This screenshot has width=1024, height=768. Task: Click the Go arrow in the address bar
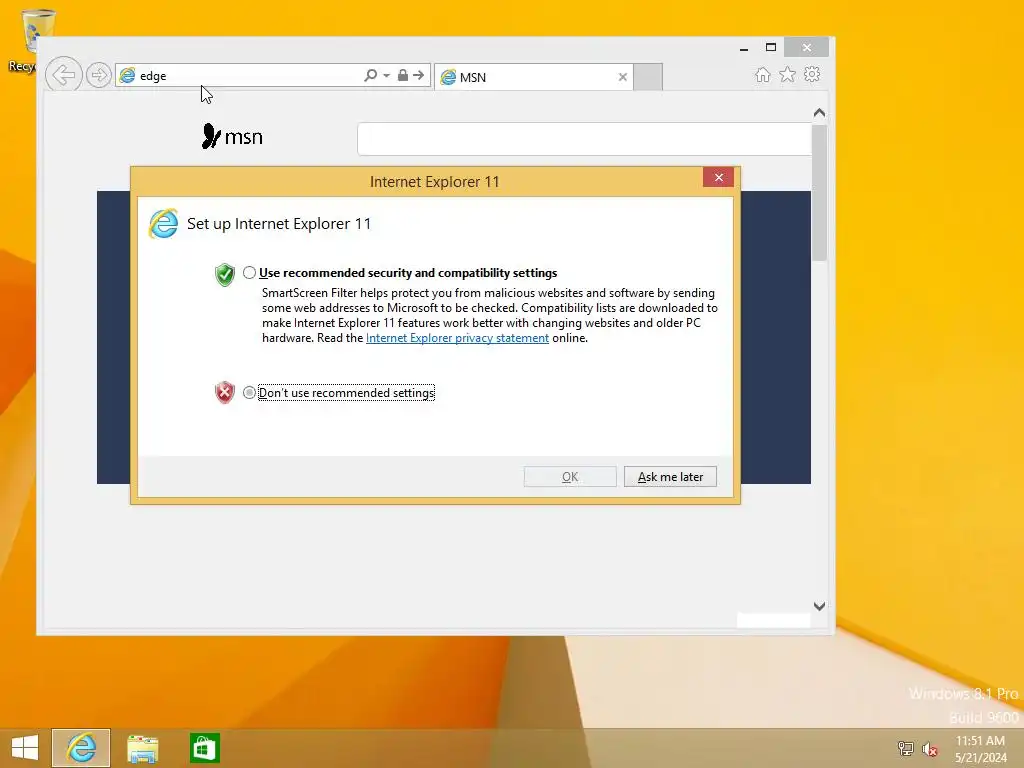coord(419,75)
